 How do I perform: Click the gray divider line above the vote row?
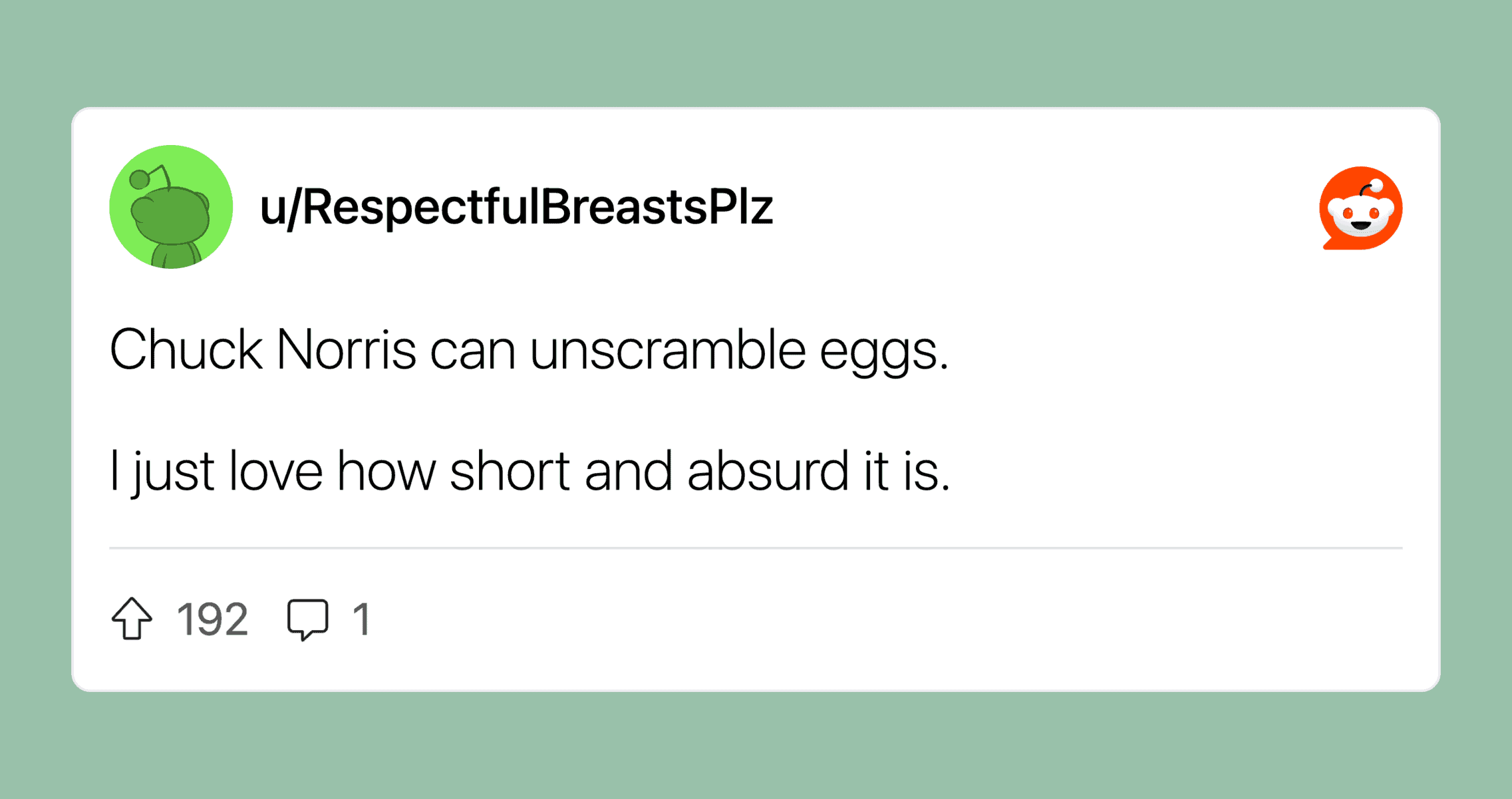pos(756,548)
